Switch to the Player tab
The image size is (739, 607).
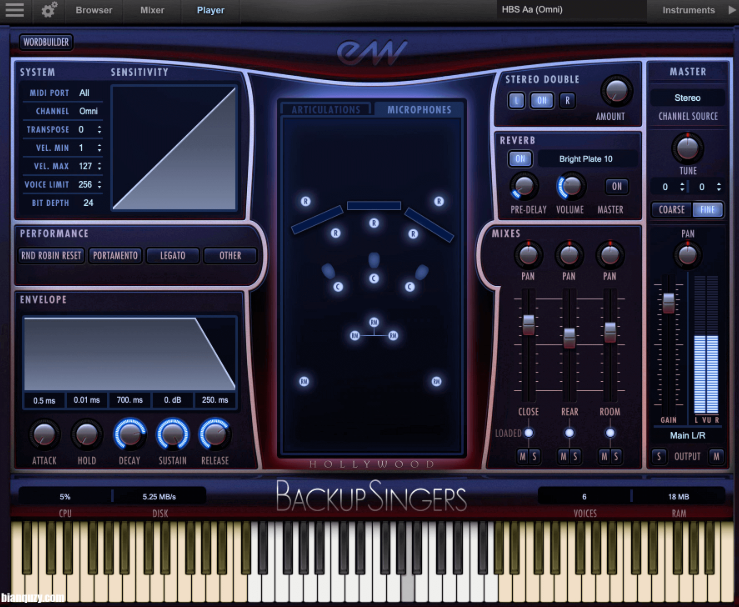[x=211, y=10]
